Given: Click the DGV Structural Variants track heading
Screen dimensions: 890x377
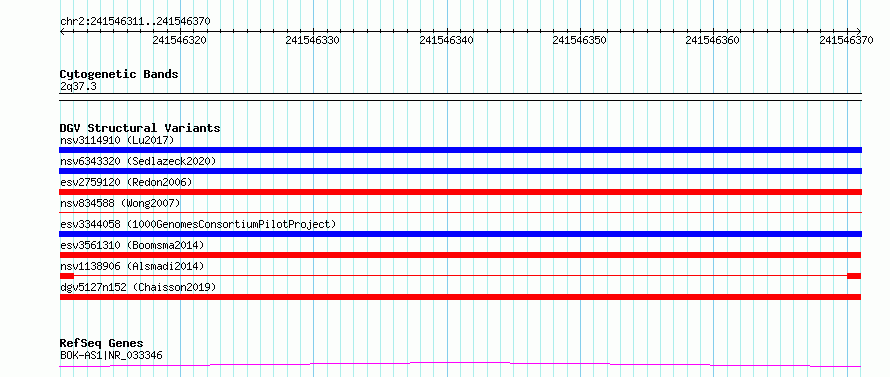Looking at the screenshot, I should [140, 128].
